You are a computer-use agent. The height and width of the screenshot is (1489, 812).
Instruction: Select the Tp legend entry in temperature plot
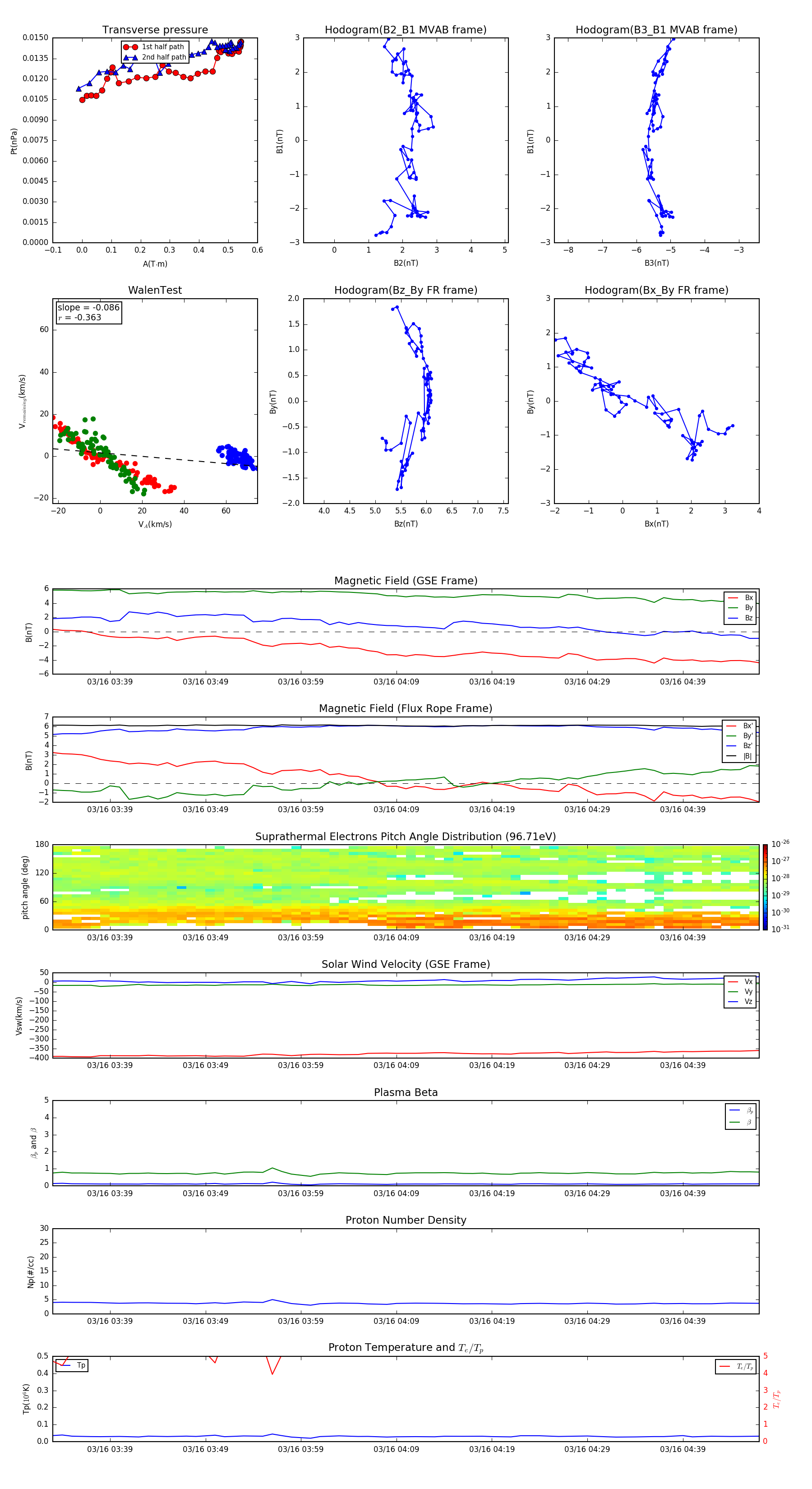tap(72, 1365)
